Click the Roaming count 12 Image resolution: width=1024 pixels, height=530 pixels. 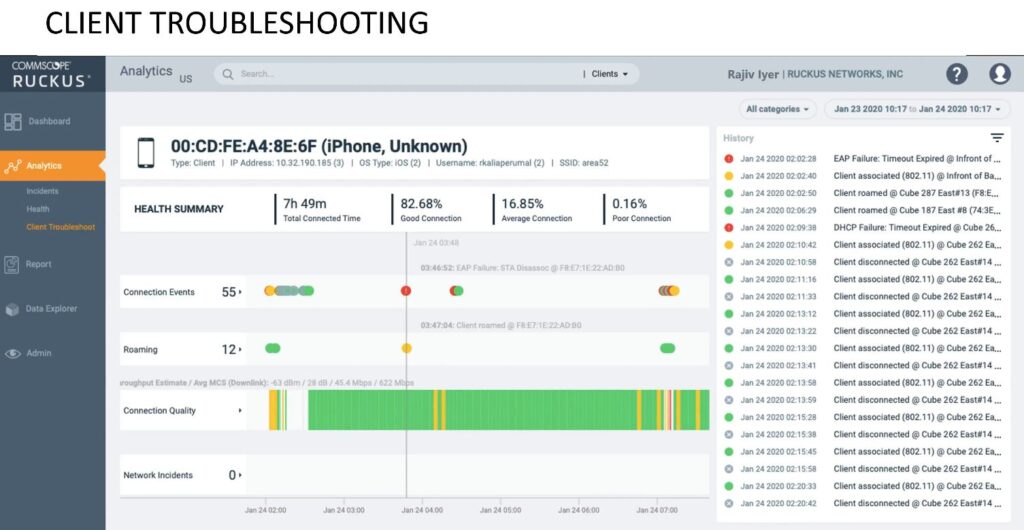pyautogui.click(x=229, y=350)
